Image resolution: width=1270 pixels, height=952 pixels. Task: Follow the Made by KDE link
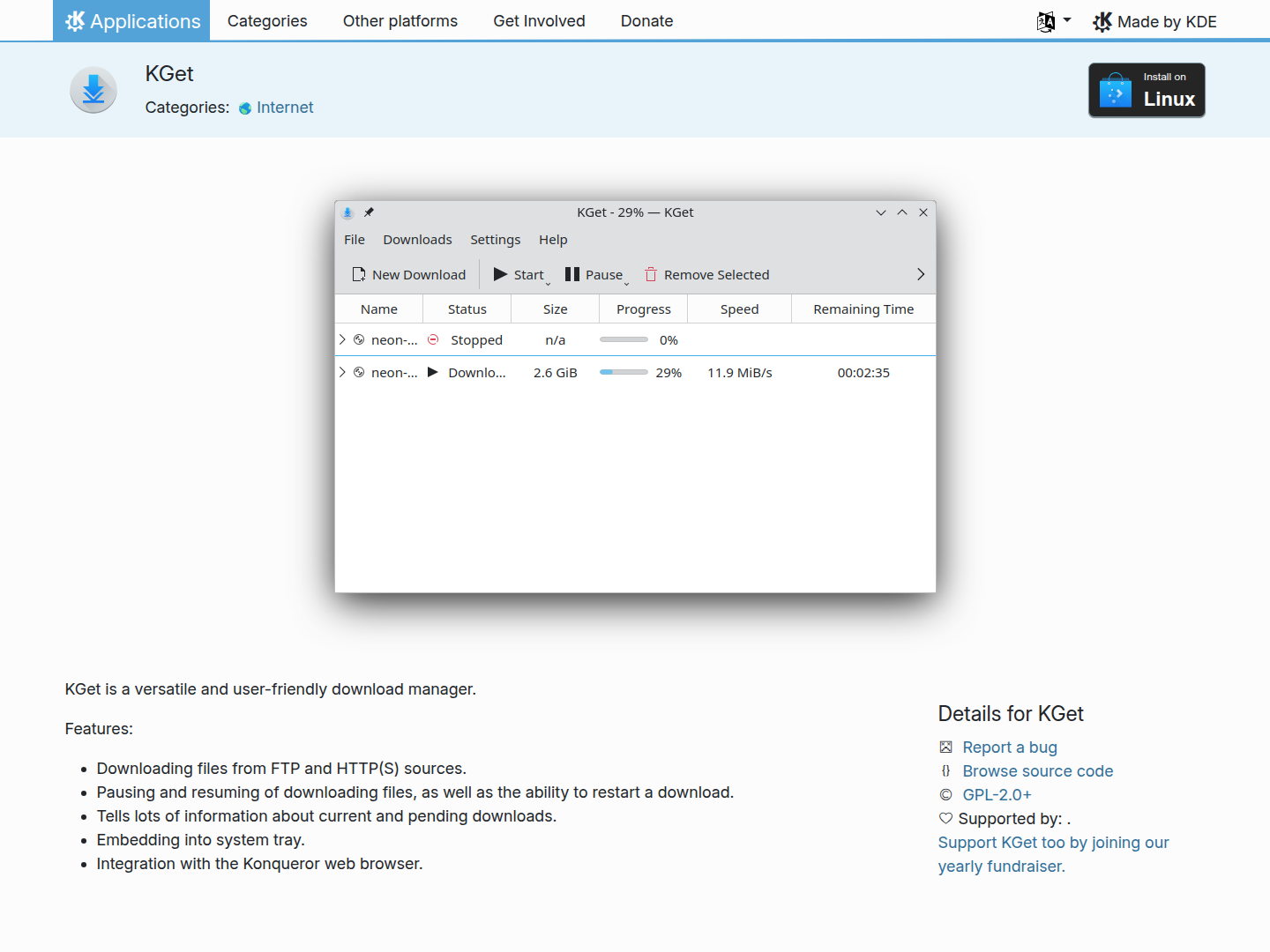(1154, 21)
